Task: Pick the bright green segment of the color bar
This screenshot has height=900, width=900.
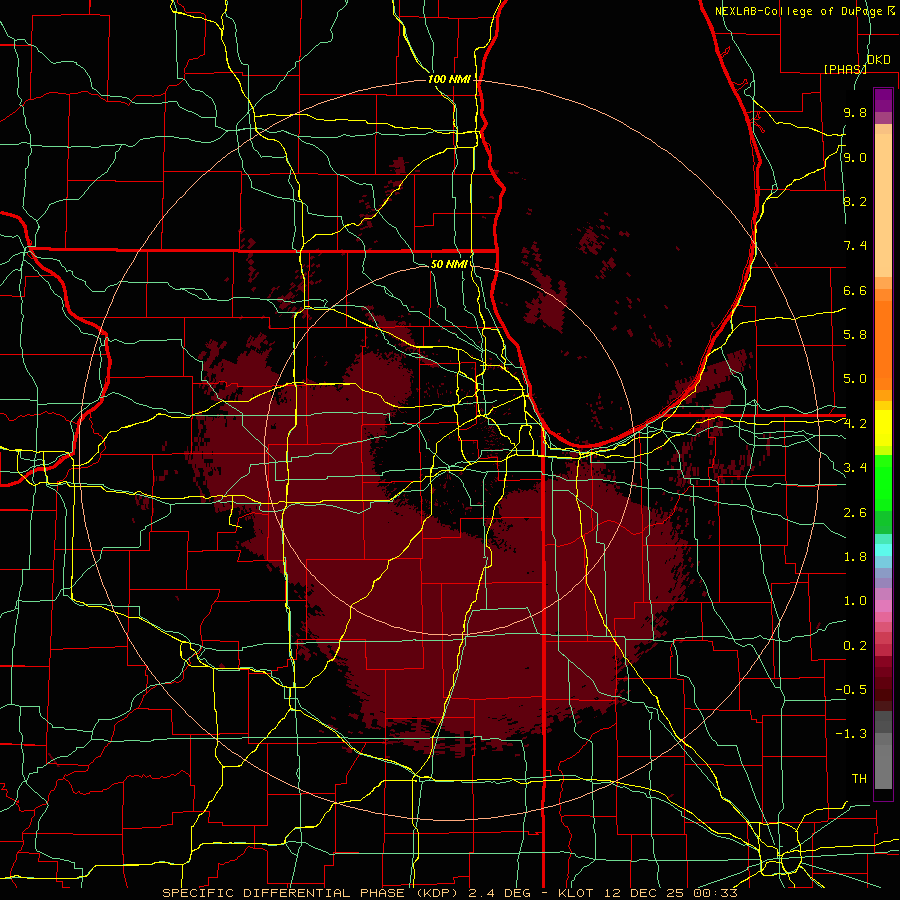Action: [883, 484]
